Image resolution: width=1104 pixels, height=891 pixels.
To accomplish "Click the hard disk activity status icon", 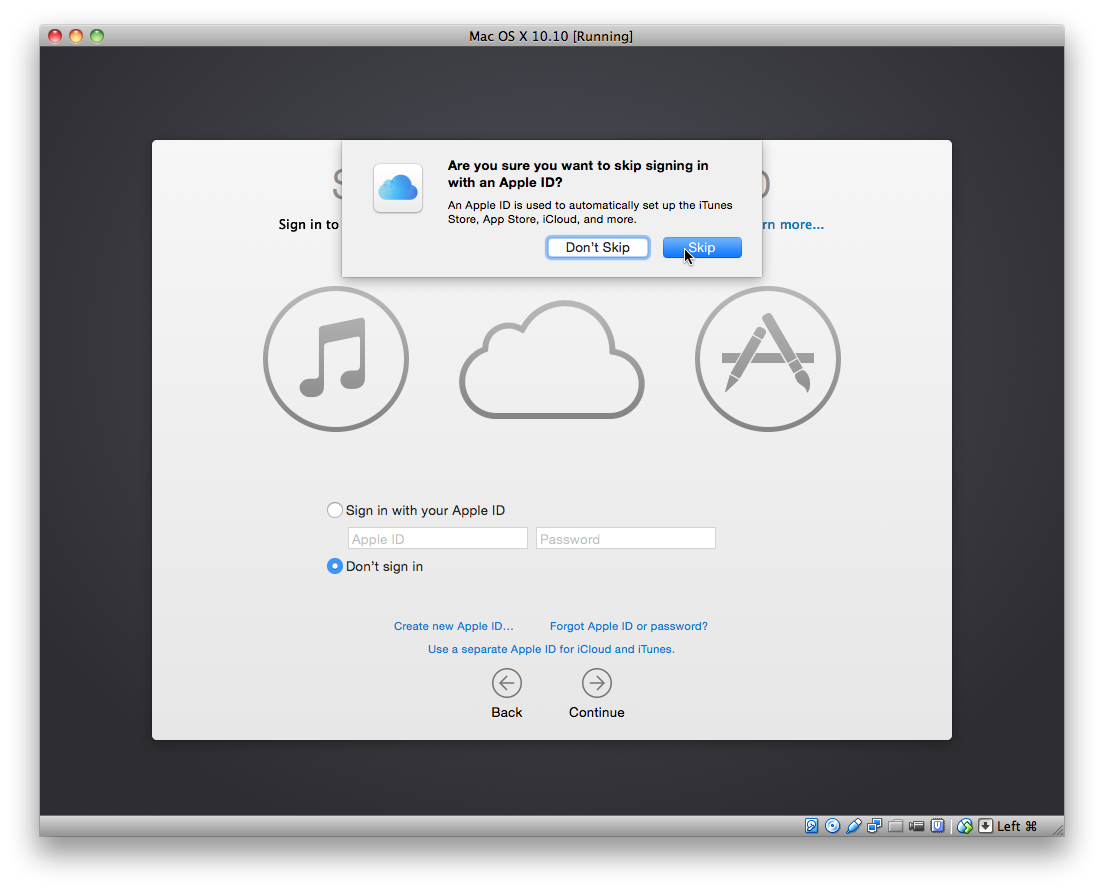I will tap(812, 826).
